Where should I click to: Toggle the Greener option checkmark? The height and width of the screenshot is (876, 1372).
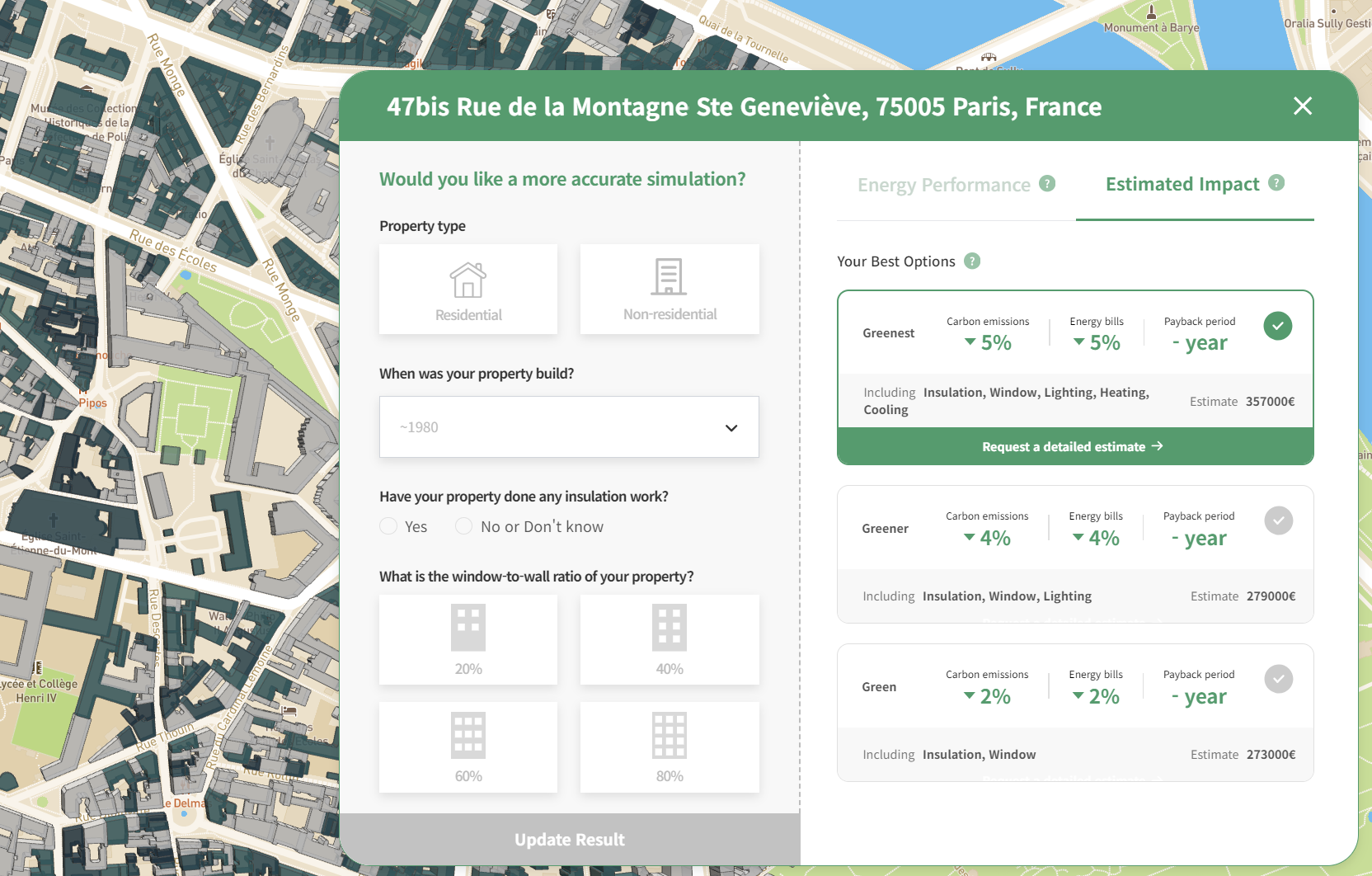click(1279, 520)
